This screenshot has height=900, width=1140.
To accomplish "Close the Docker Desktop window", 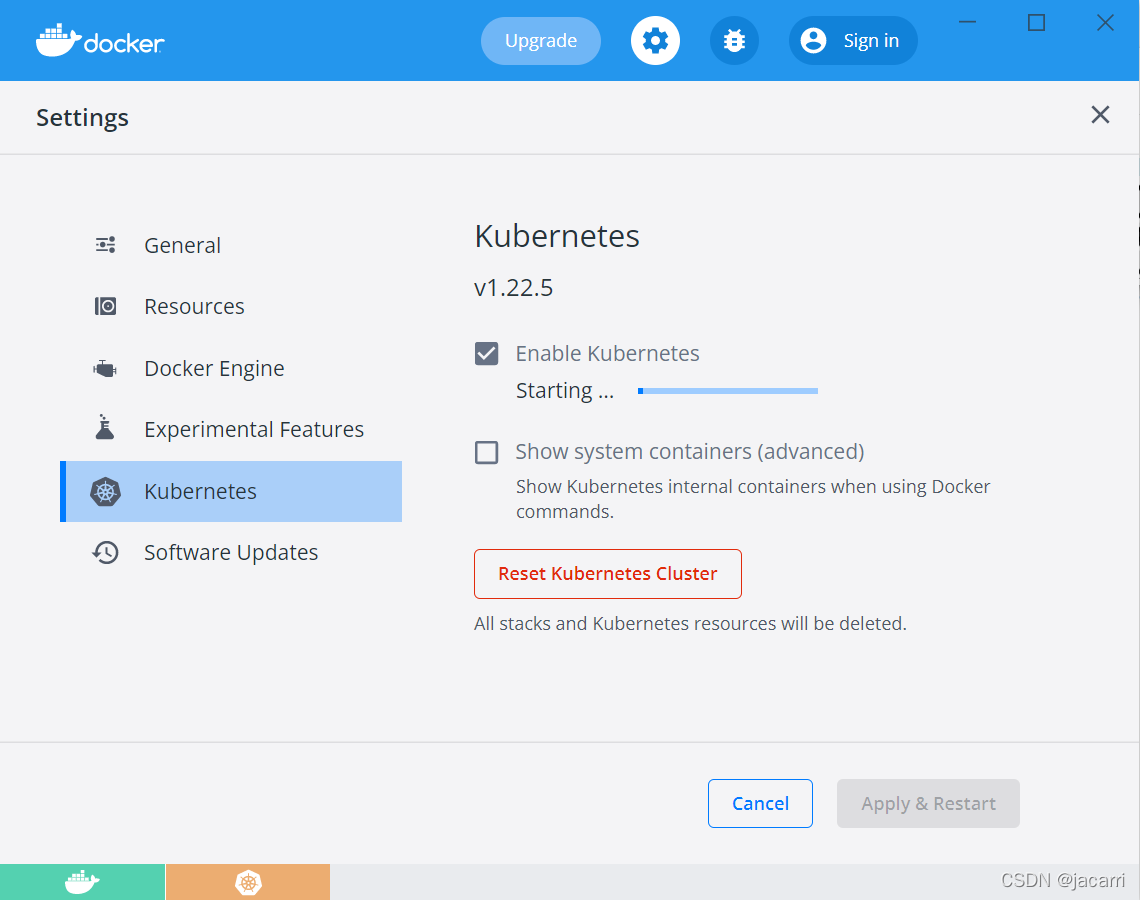I will point(1105,23).
